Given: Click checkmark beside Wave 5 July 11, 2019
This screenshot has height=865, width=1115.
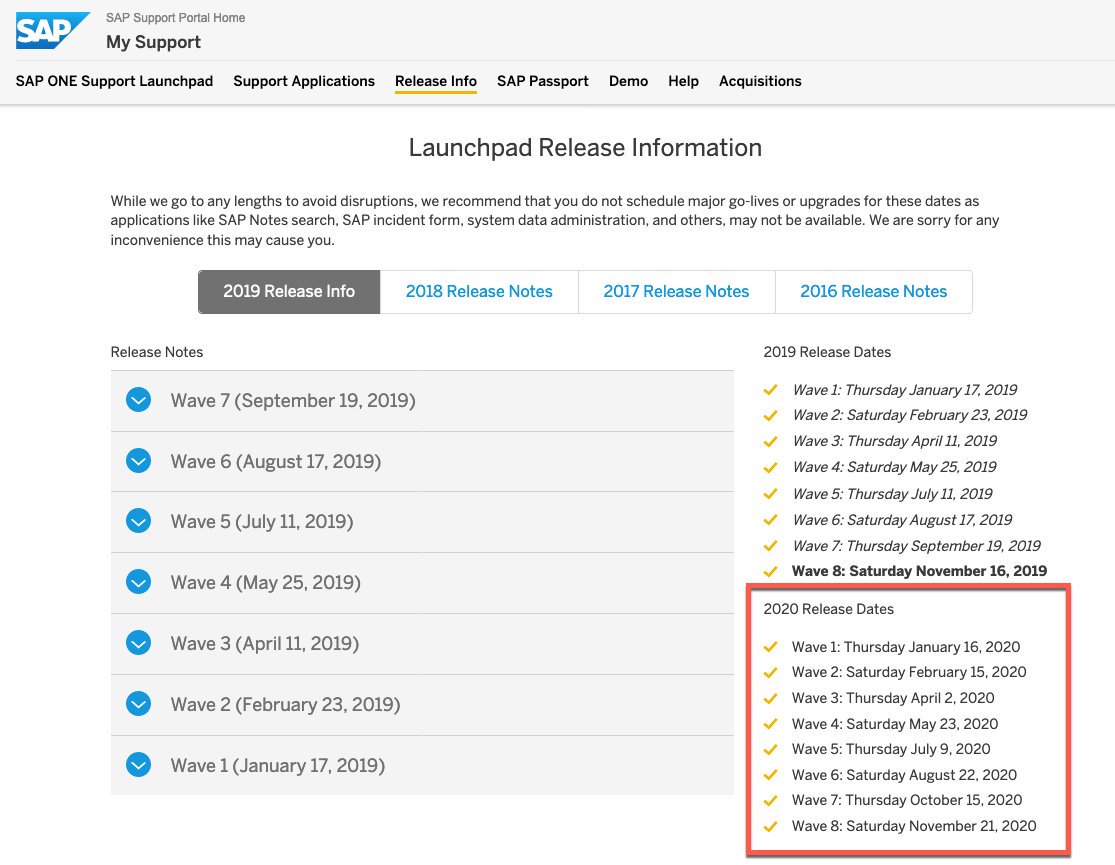Looking at the screenshot, I should coord(770,494).
